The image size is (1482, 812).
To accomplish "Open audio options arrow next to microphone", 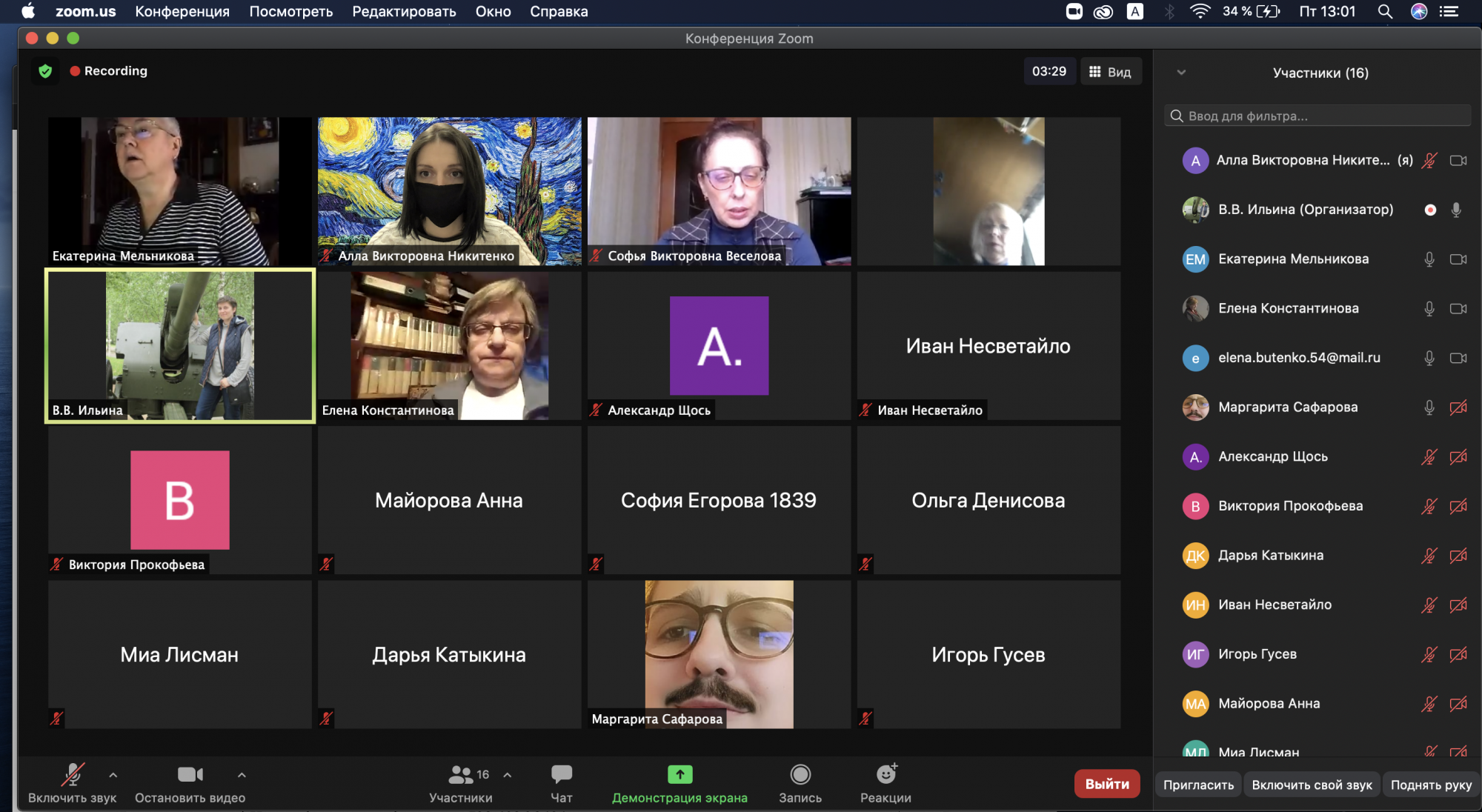I will 113,775.
